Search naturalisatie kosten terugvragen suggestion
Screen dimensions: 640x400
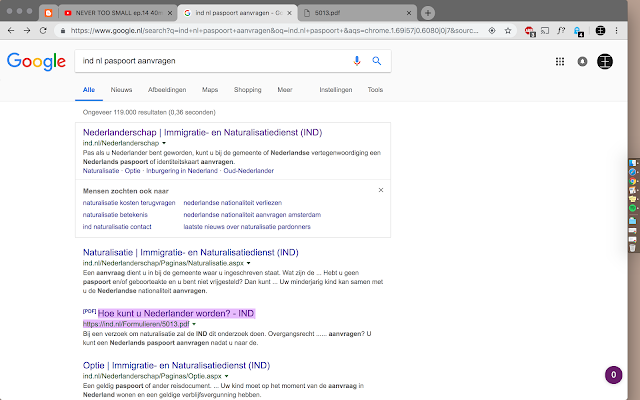(x=129, y=203)
